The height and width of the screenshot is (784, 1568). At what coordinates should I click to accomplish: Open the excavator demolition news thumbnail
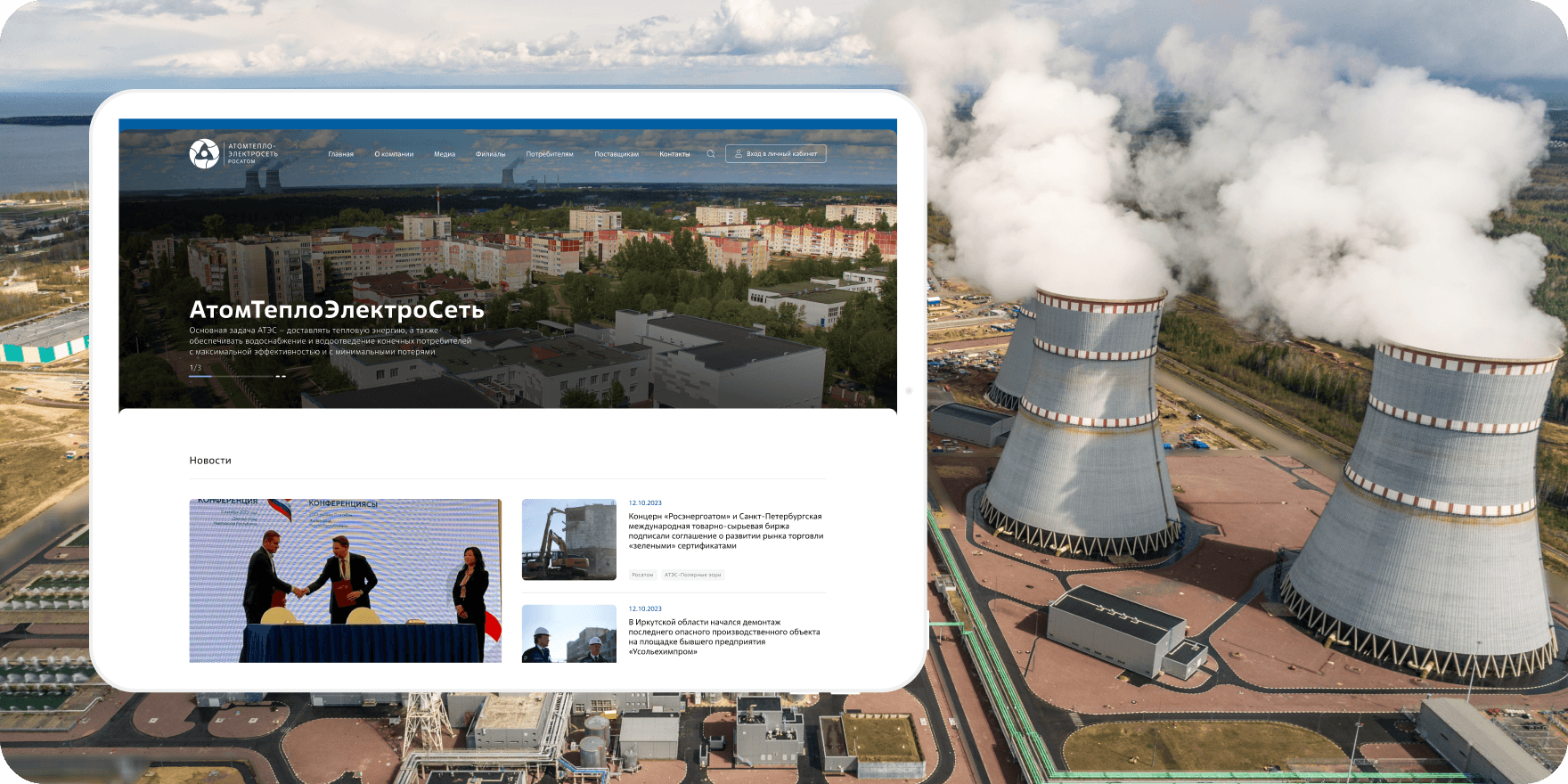[569, 540]
